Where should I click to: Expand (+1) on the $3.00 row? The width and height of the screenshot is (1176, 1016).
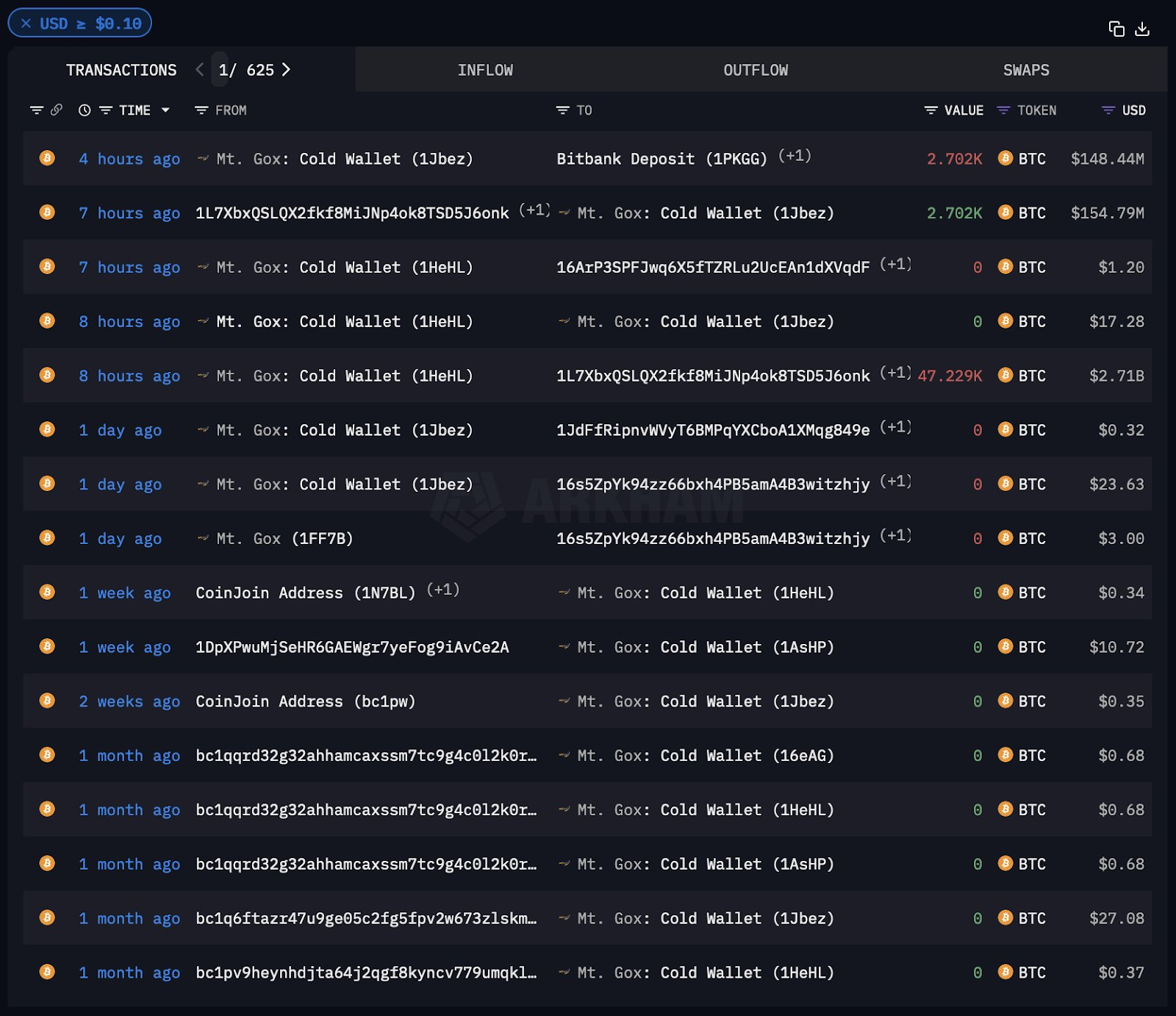(896, 536)
